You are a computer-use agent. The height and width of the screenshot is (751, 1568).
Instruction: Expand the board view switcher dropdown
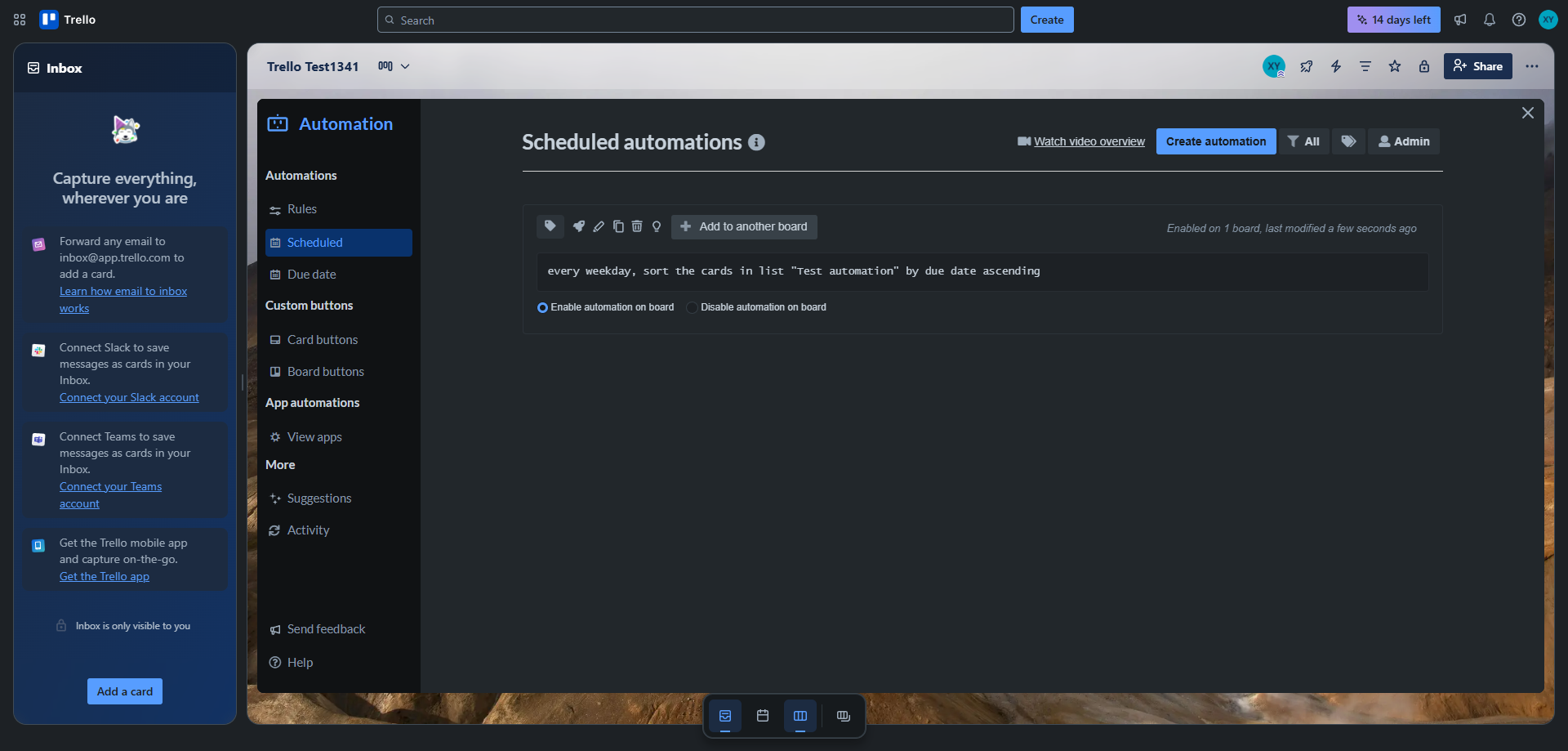pyautogui.click(x=394, y=66)
